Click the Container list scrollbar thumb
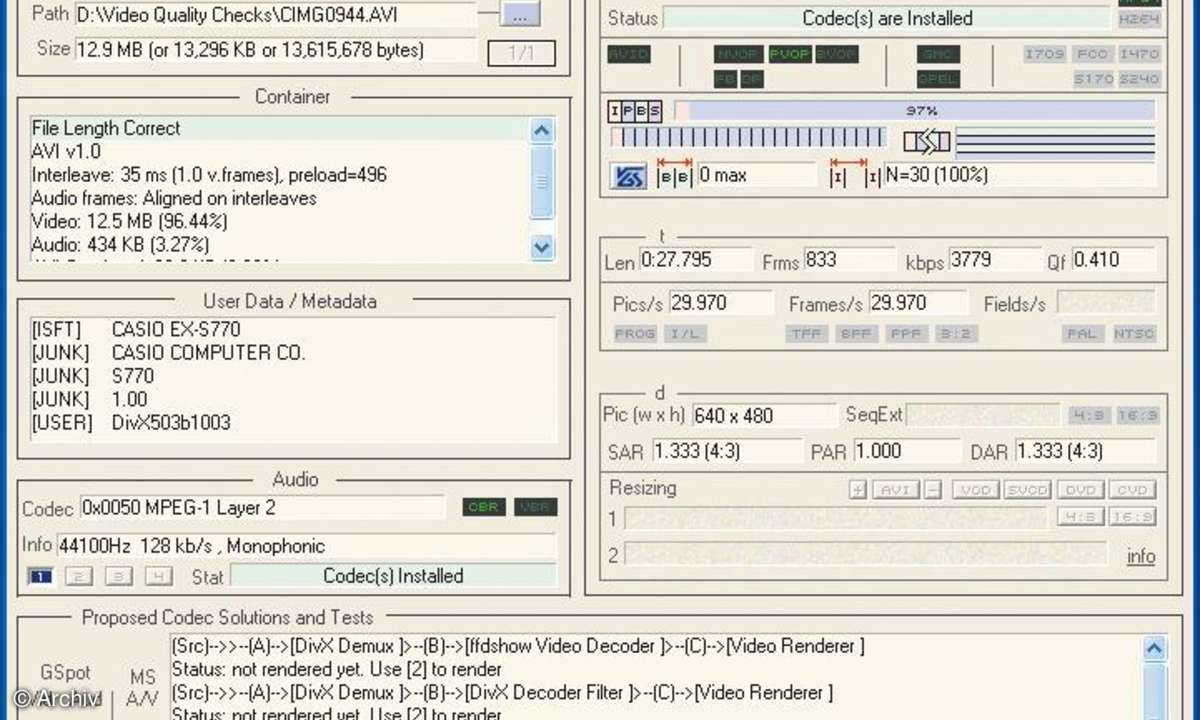The image size is (1200, 720). pyautogui.click(x=541, y=181)
